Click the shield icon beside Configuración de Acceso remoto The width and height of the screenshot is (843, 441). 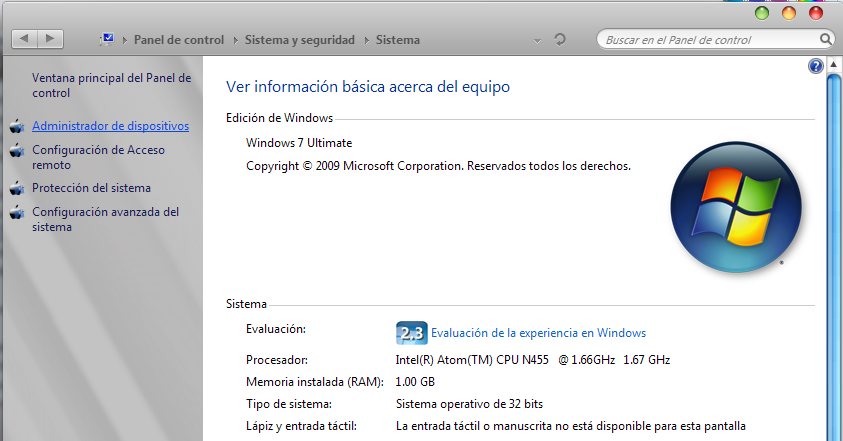17,151
